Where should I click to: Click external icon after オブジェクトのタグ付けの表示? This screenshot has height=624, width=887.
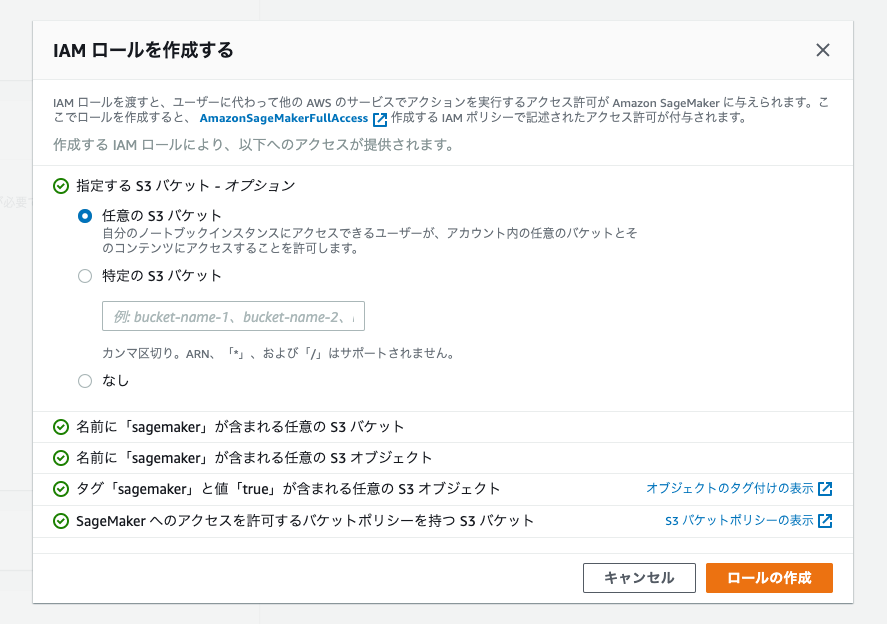(825, 488)
